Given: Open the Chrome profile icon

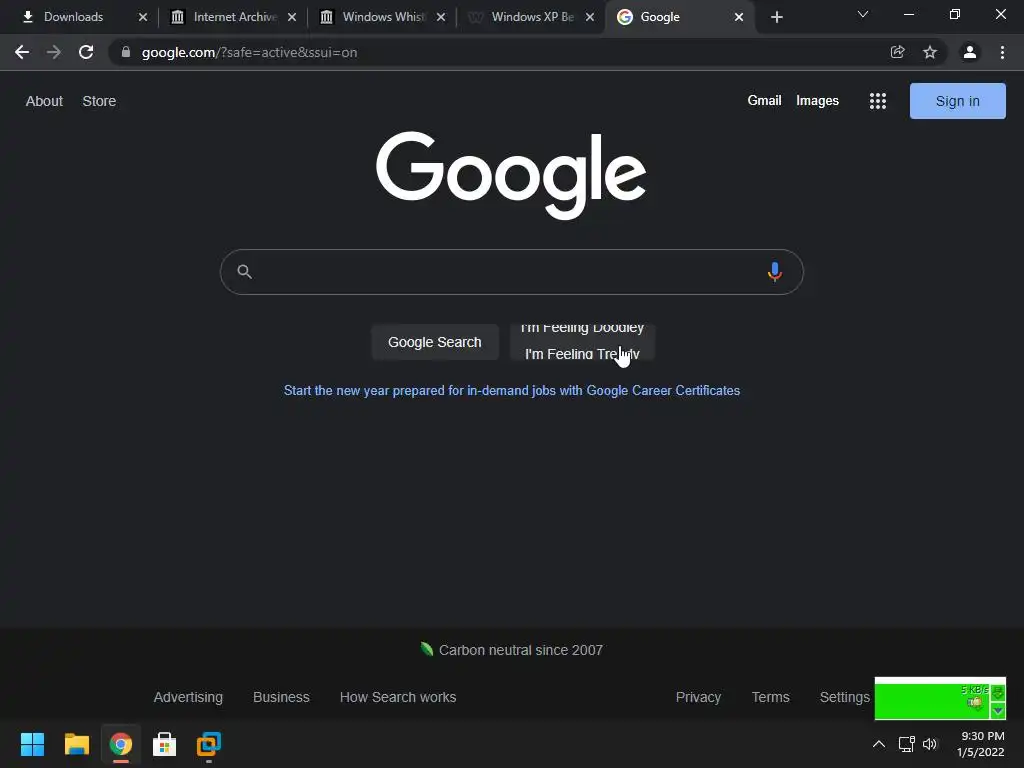Looking at the screenshot, I should pyautogui.click(x=970, y=52).
